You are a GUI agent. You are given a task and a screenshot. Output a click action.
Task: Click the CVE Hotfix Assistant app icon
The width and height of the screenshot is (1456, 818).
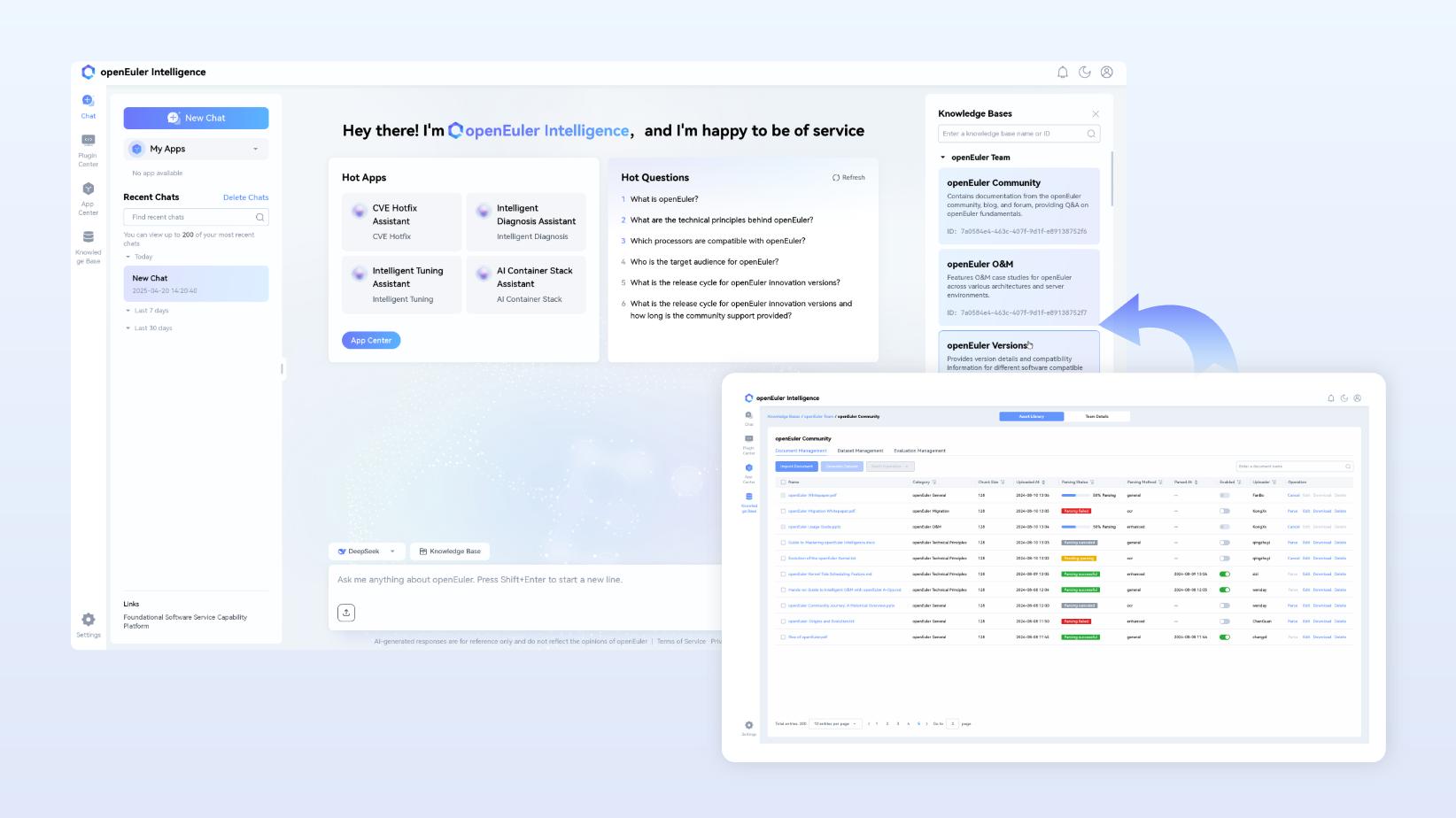pos(359,211)
